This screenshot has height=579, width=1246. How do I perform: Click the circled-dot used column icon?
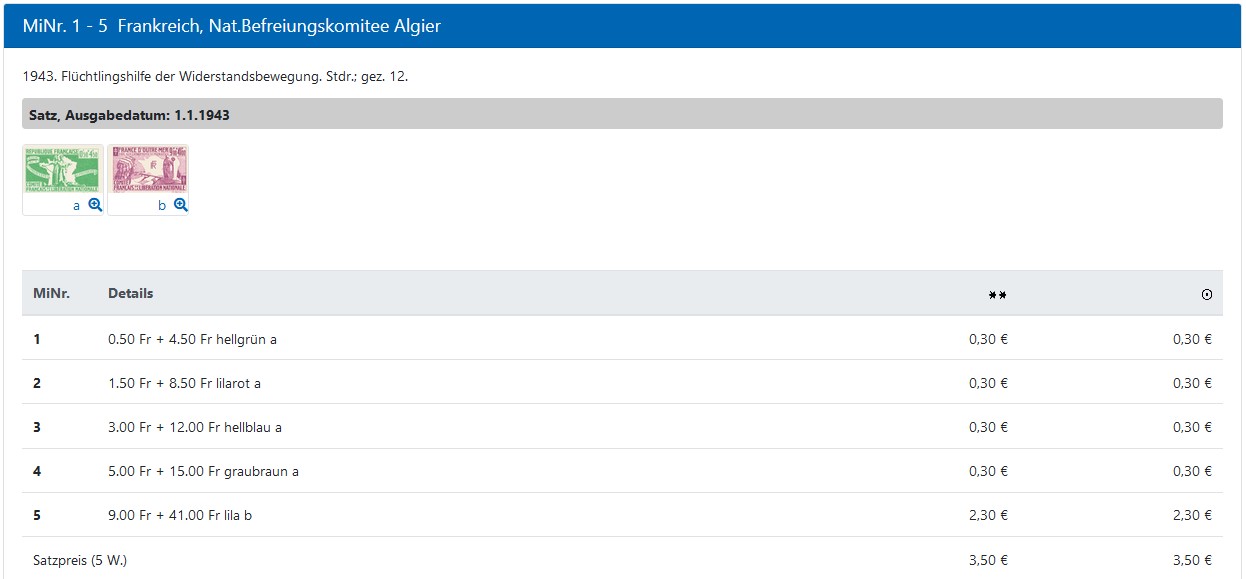point(1206,294)
